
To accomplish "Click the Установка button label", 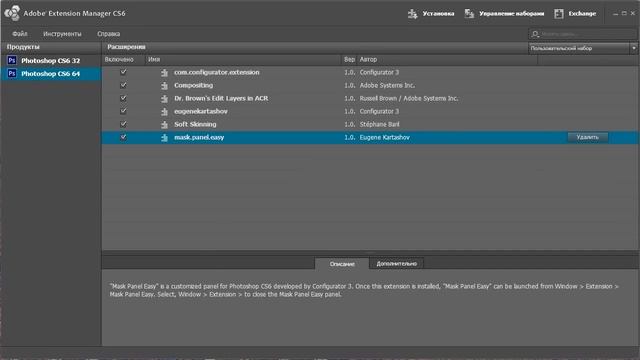I will tap(438, 13).
